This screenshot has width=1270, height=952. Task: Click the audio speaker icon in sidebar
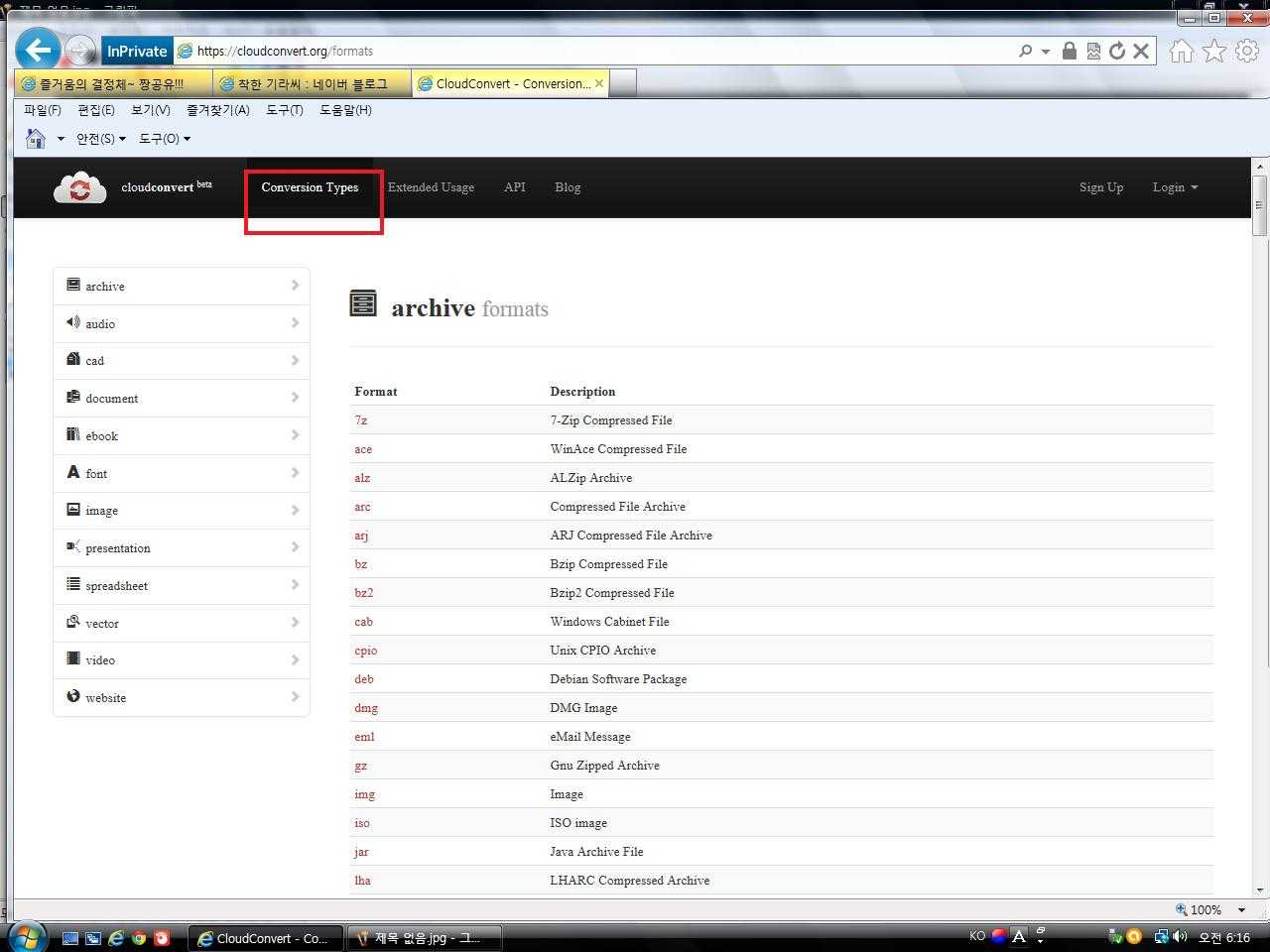73,322
